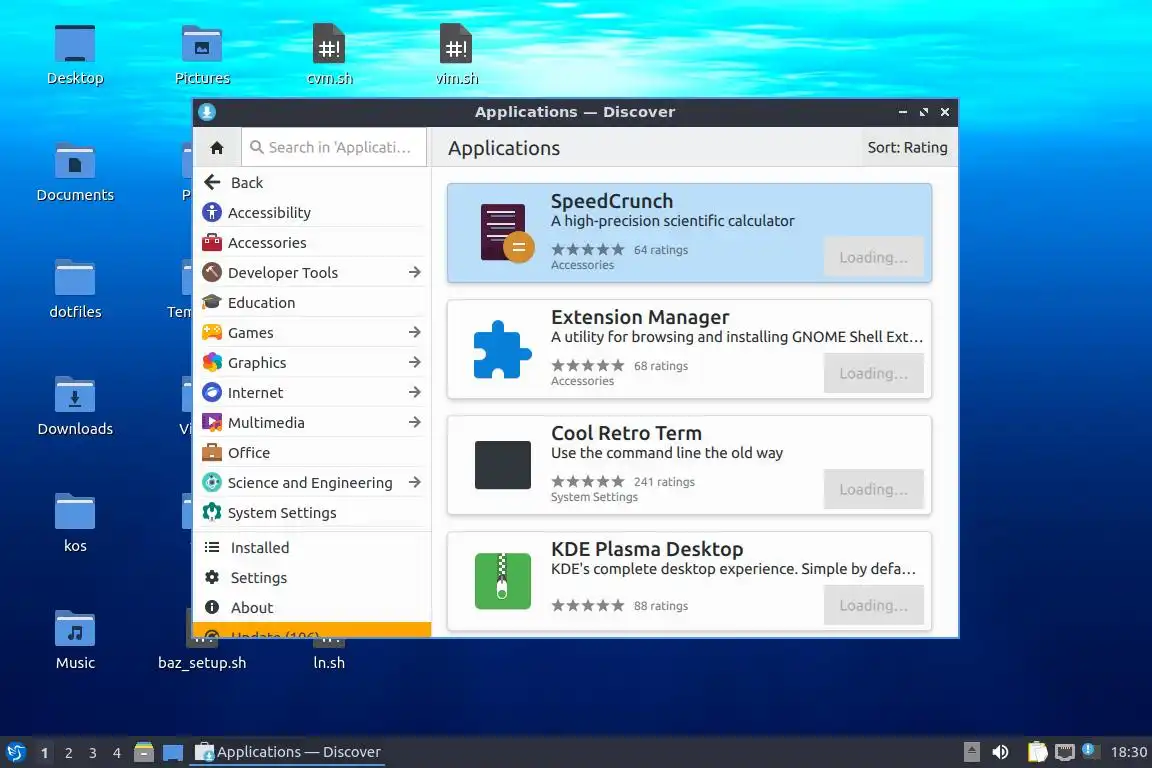Click the clipboard tray icon
The width and height of the screenshot is (1152, 768).
[1037, 752]
